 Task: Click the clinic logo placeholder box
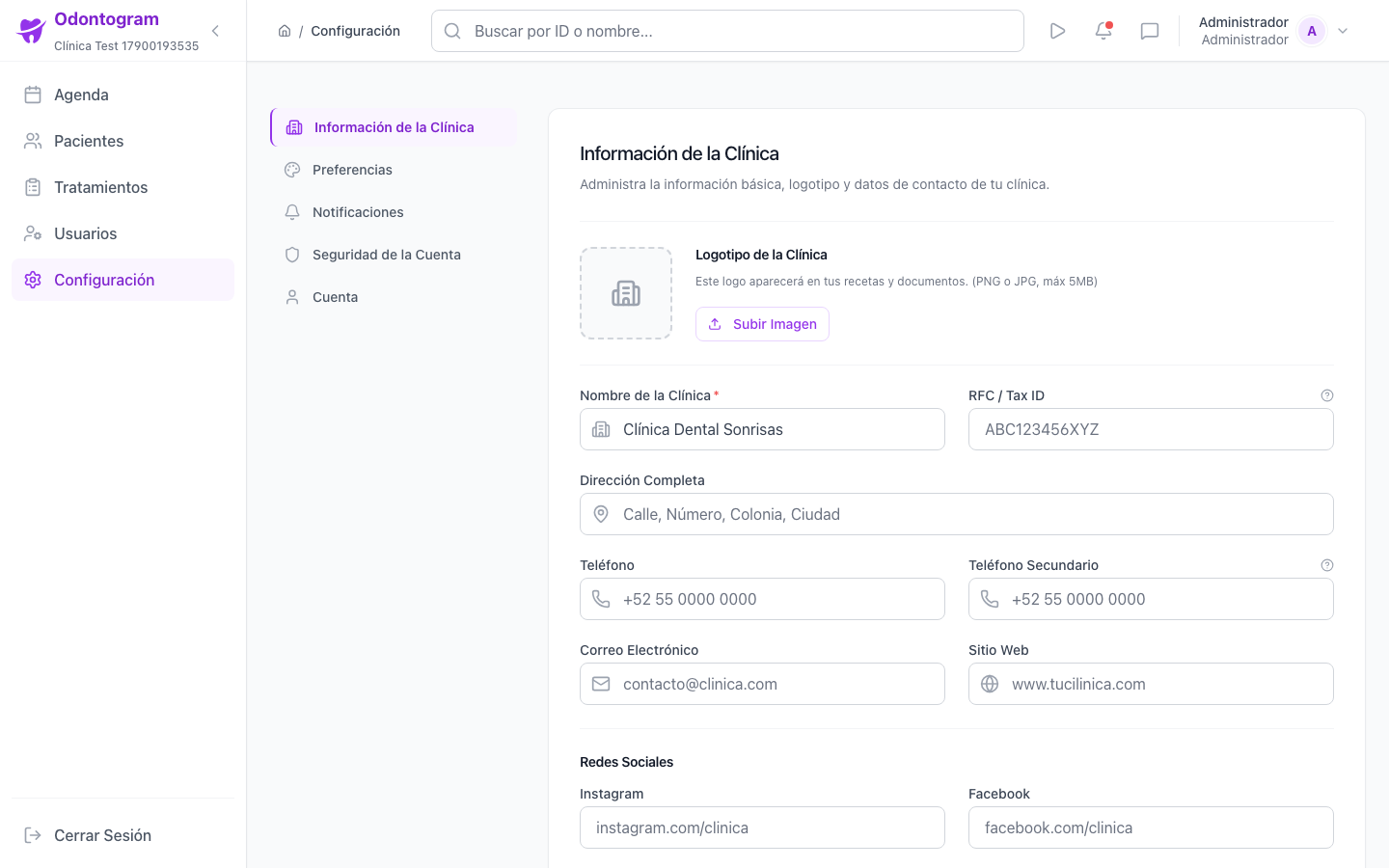pos(626,293)
